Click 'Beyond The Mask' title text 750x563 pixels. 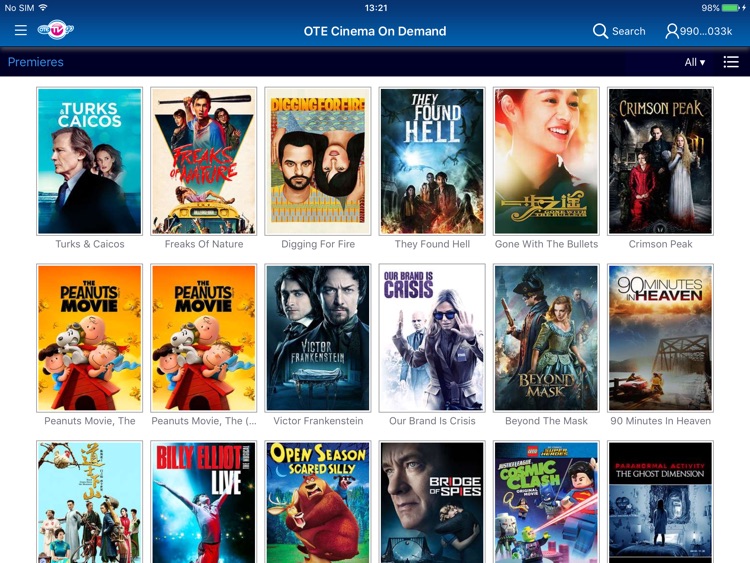click(x=546, y=421)
